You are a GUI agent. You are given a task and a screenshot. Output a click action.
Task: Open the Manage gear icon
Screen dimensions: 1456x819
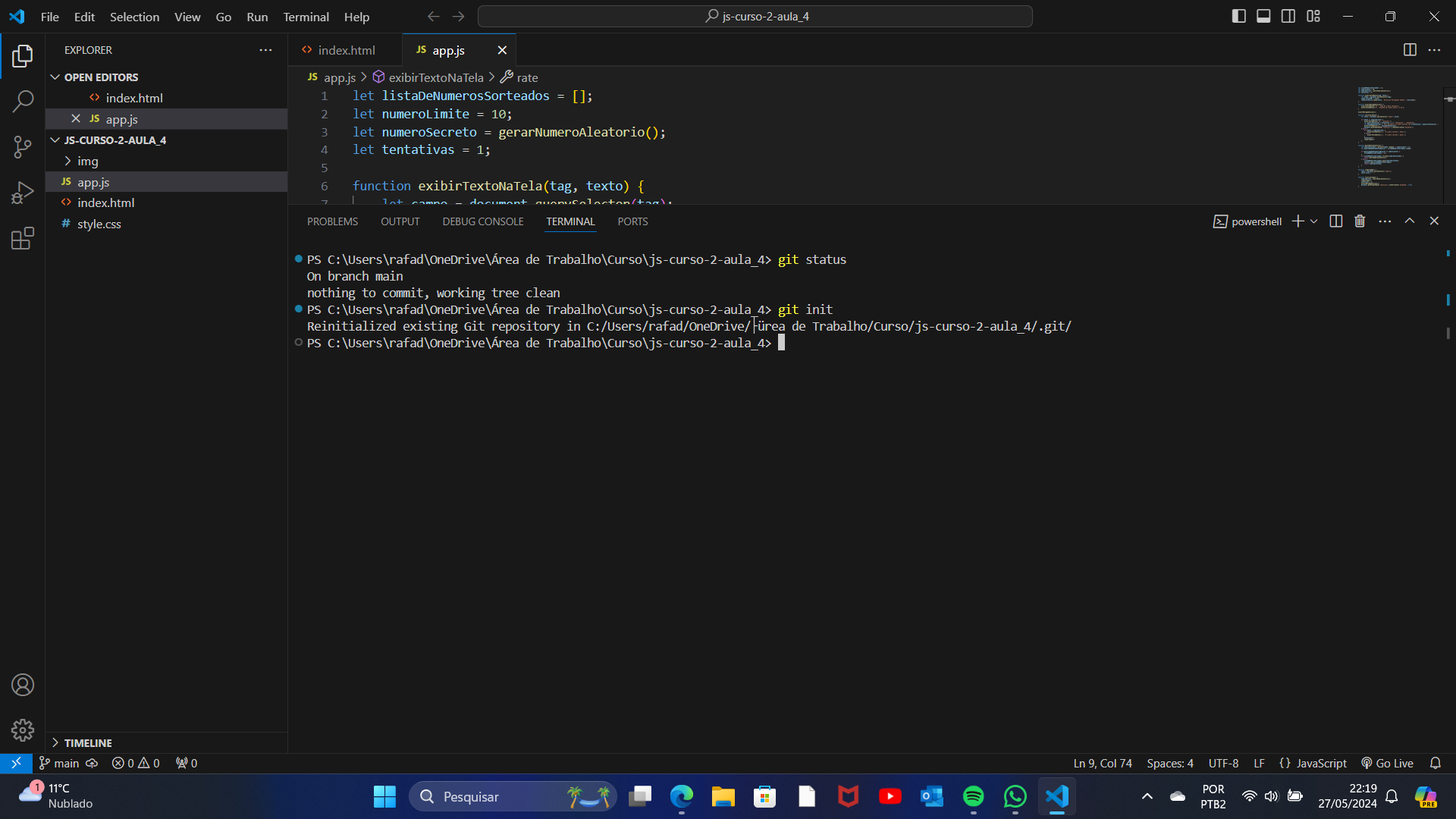[23, 730]
